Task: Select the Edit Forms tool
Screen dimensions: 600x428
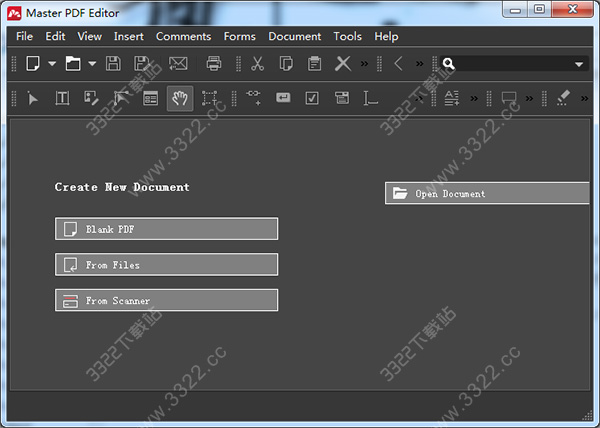Action: (x=150, y=98)
